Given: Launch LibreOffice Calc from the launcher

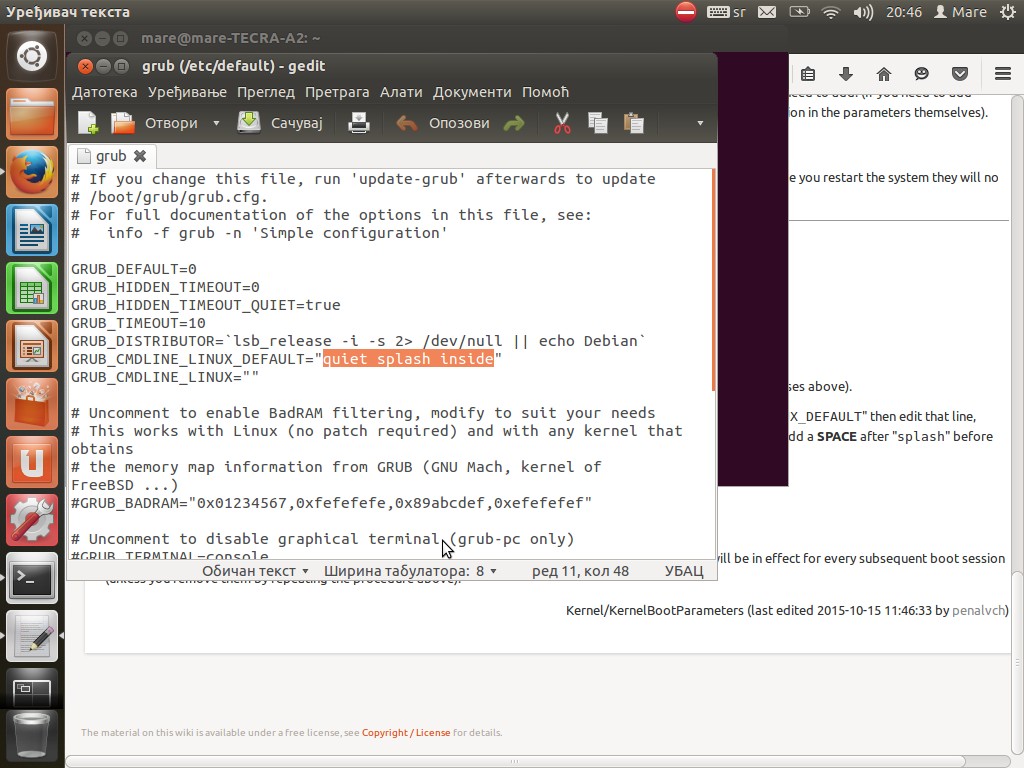Looking at the screenshot, I should tap(32, 288).
